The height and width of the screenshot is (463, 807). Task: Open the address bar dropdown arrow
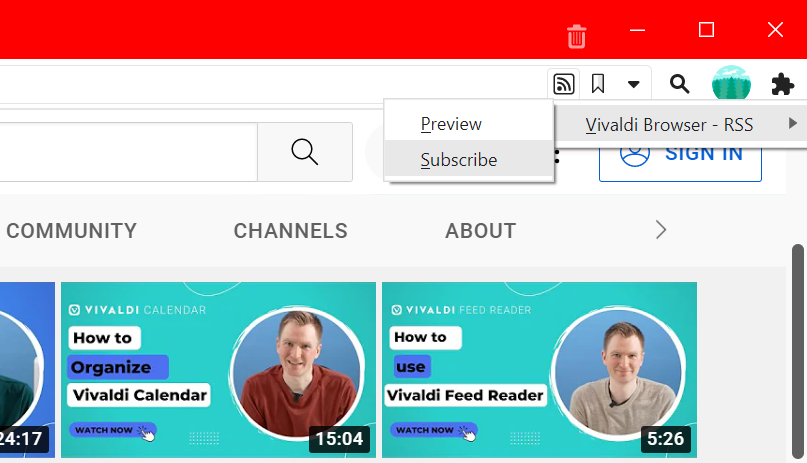coord(634,84)
